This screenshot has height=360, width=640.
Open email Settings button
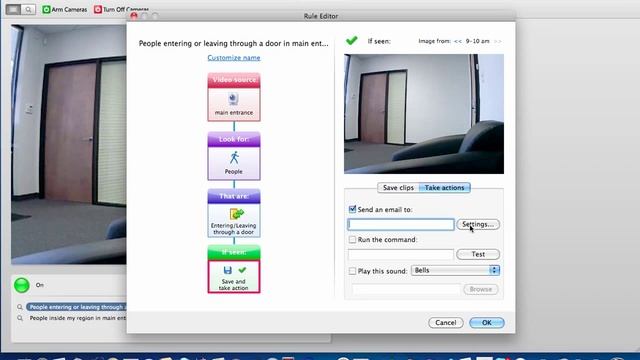click(478, 224)
